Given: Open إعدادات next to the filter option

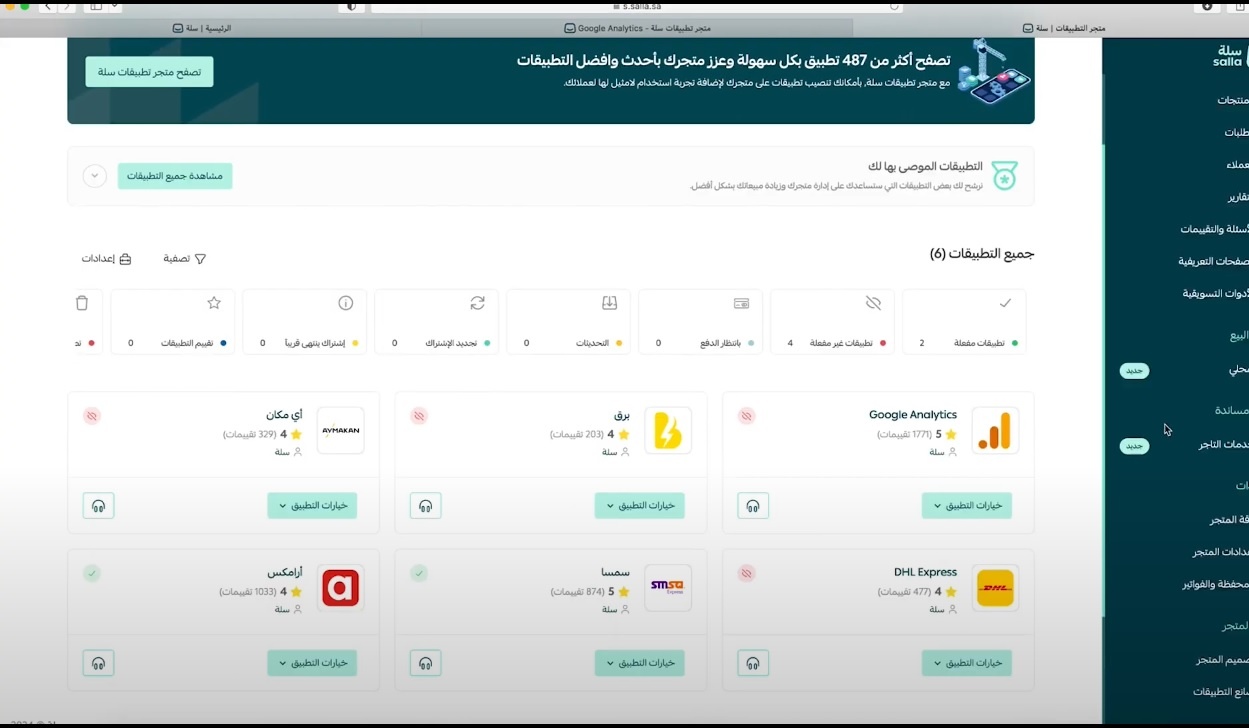Looking at the screenshot, I should [x=105, y=258].
